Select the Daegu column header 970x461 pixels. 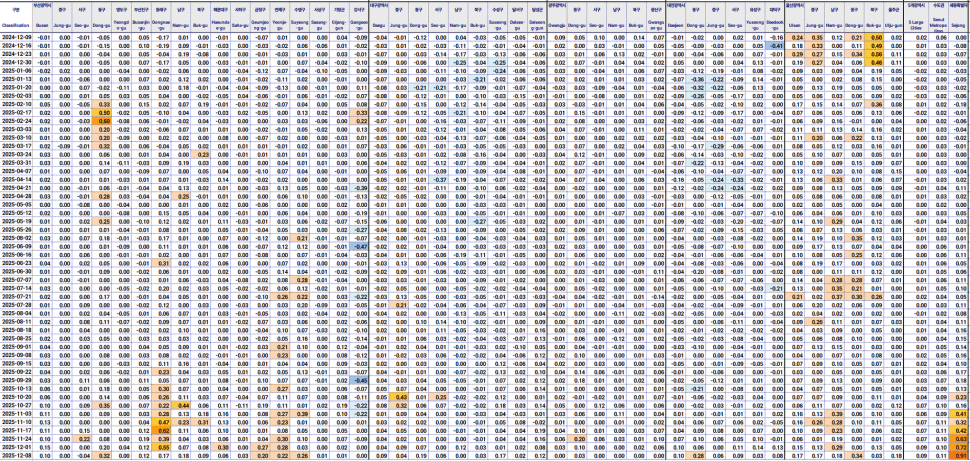pyautogui.click(x=379, y=23)
